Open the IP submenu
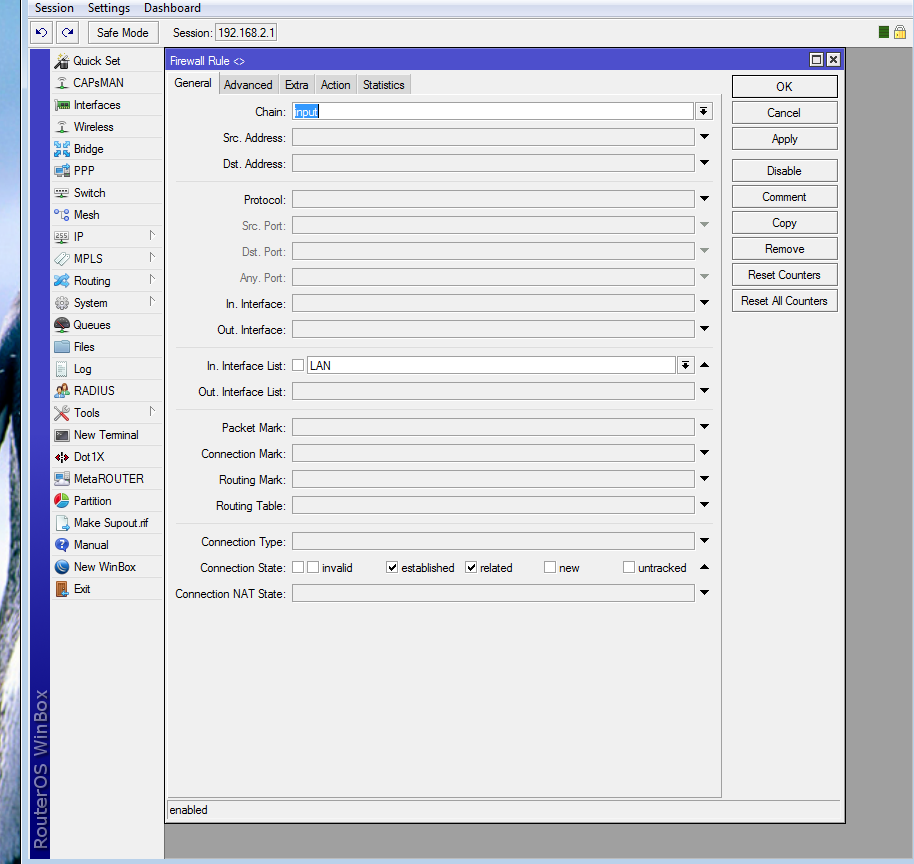Screen dimensions: 914x864 pyautogui.click(x=106, y=237)
